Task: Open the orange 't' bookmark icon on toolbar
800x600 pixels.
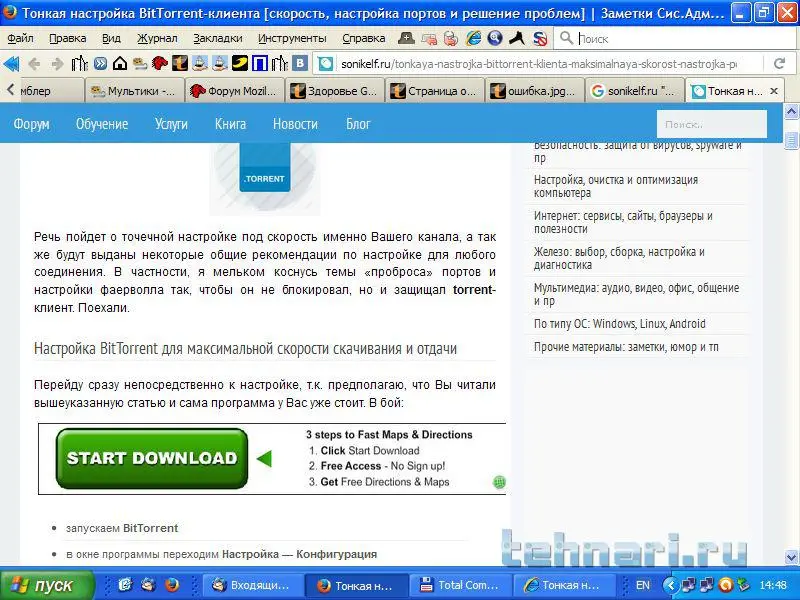Action: pos(180,64)
